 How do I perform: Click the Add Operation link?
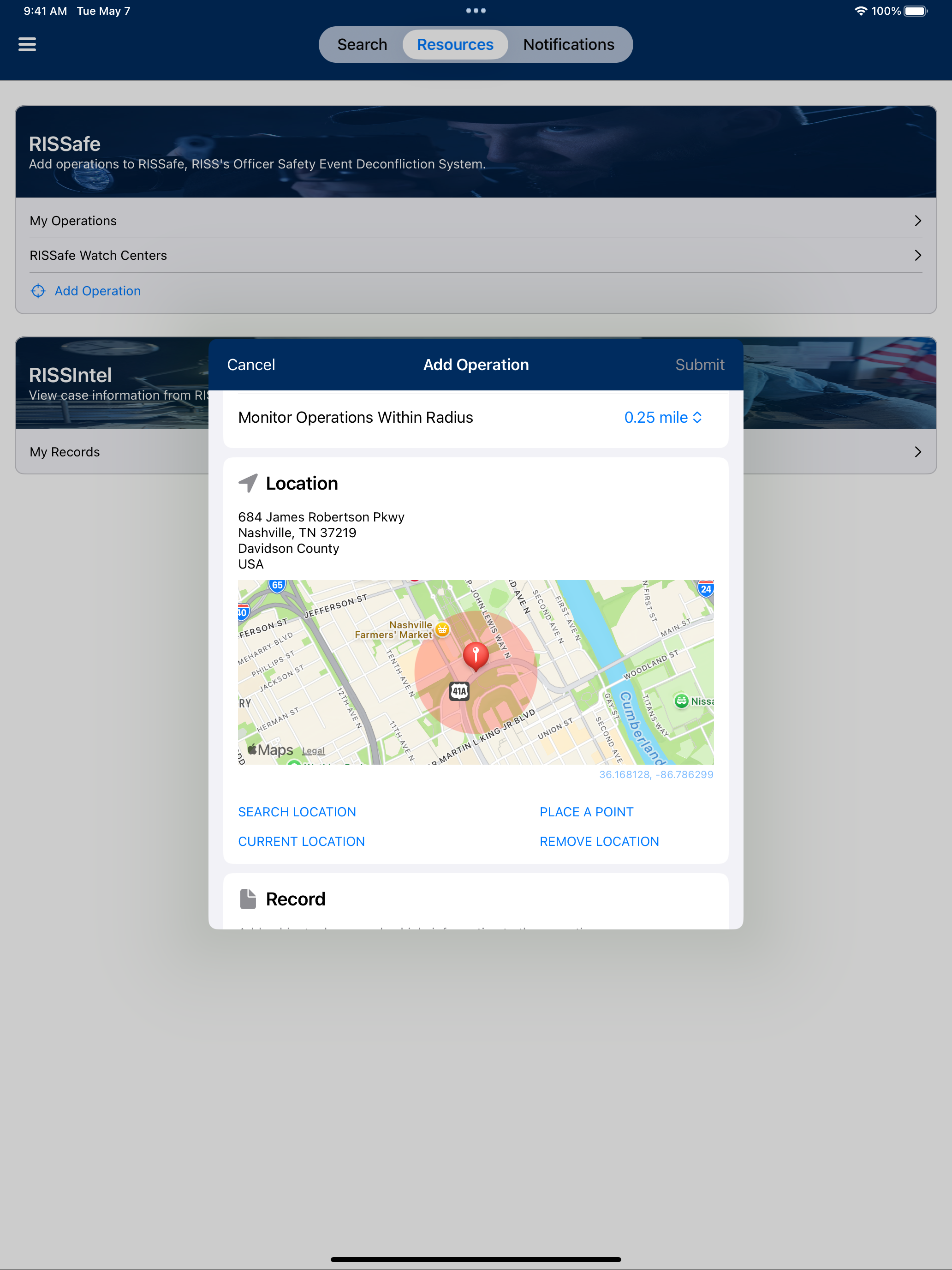pyautogui.click(x=98, y=291)
